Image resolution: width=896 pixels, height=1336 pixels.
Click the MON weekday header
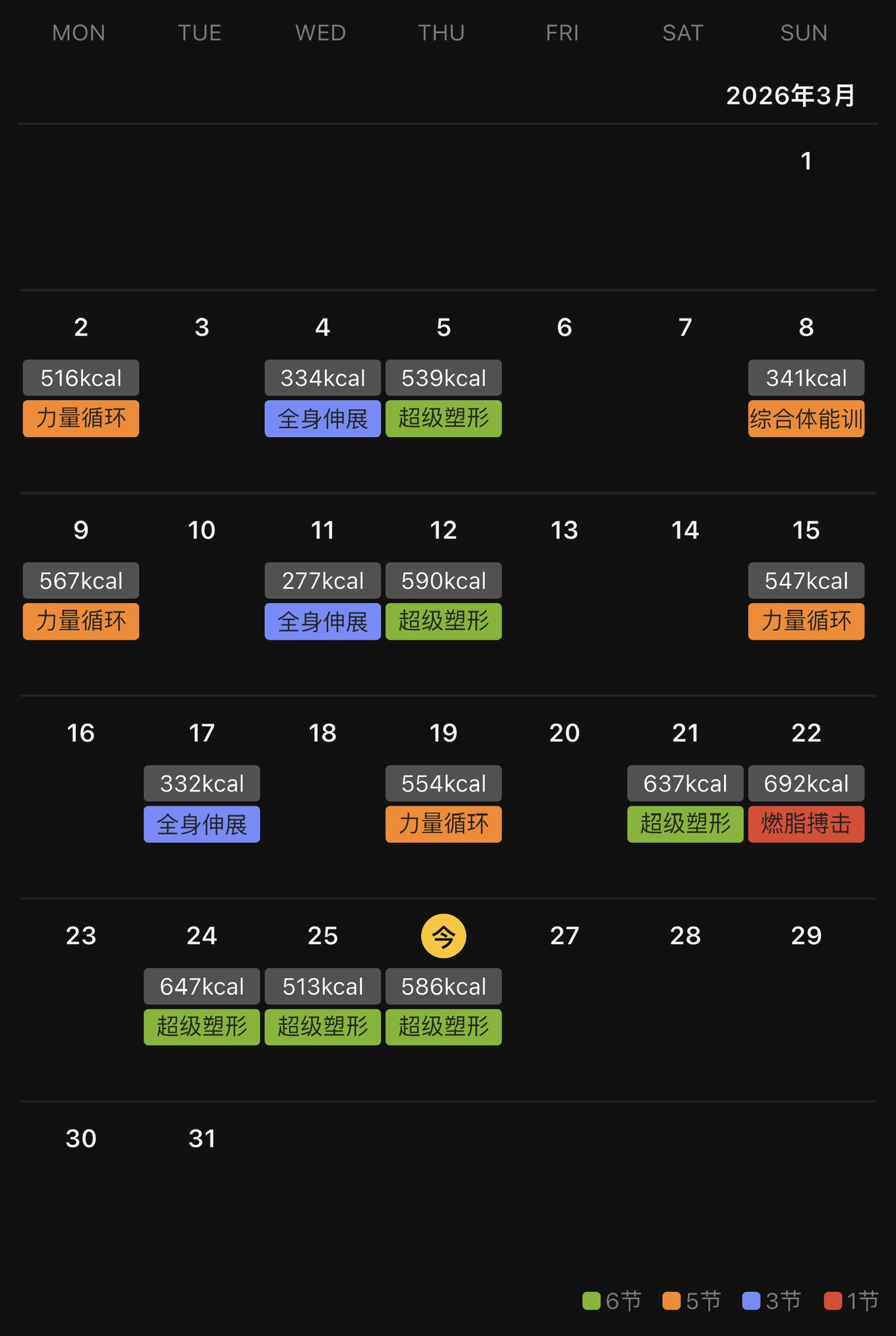[x=79, y=33]
